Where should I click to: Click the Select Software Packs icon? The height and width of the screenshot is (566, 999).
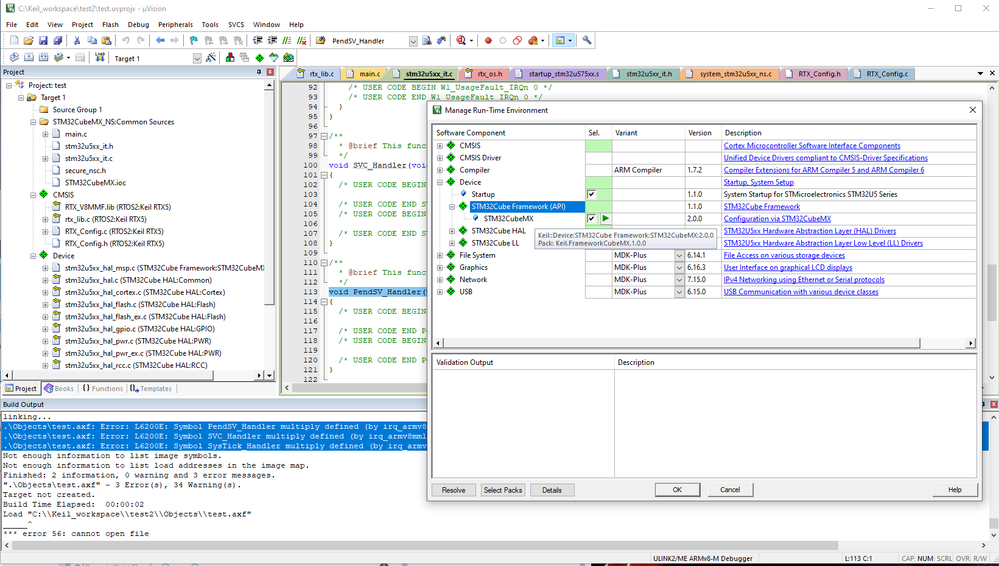[x=274, y=58]
